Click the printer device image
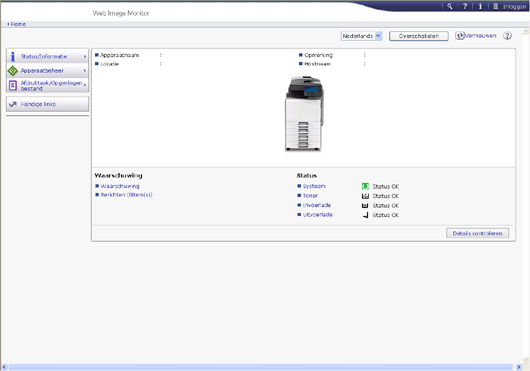 coord(304,114)
